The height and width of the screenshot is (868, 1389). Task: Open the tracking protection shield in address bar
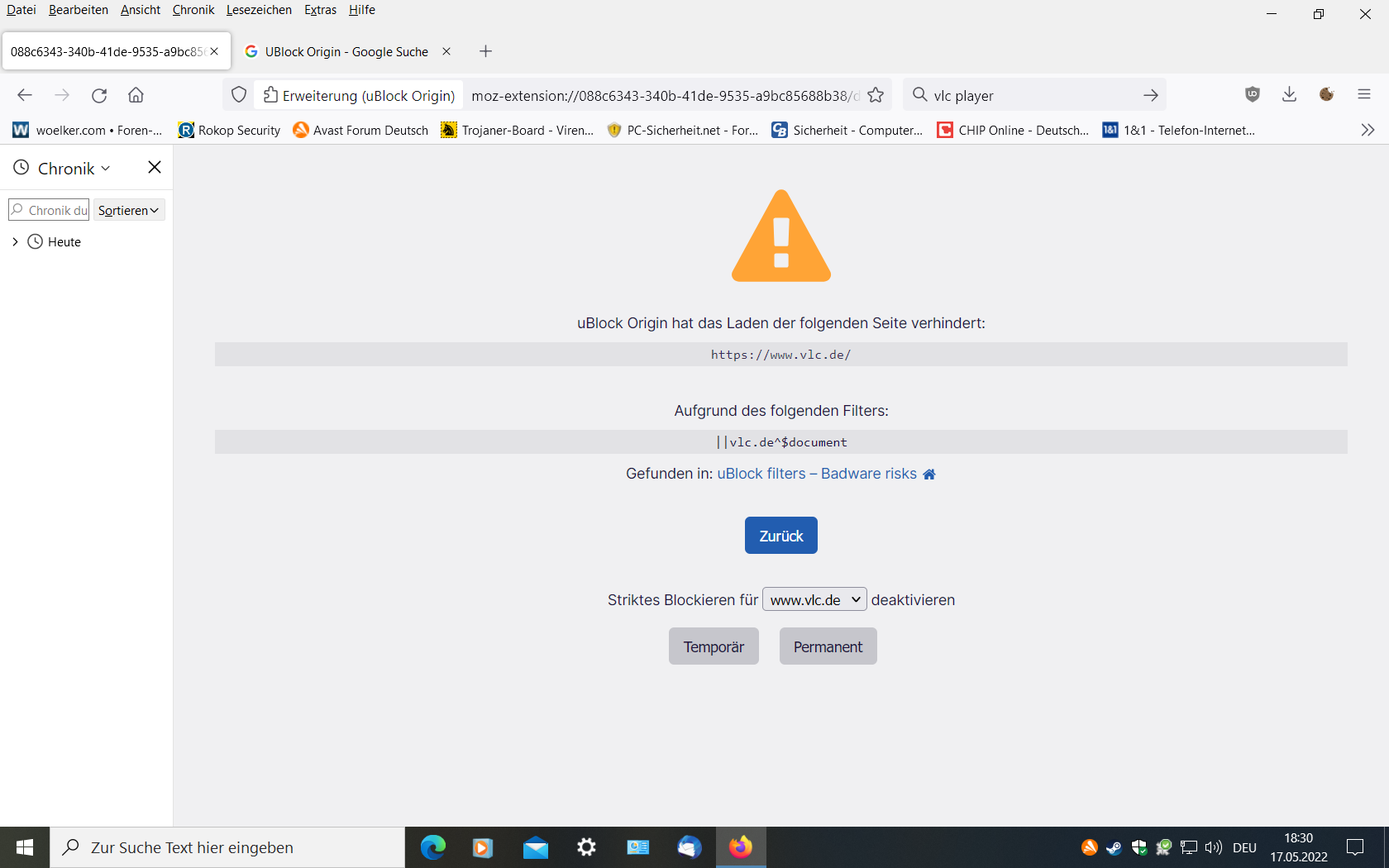pyautogui.click(x=239, y=95)
